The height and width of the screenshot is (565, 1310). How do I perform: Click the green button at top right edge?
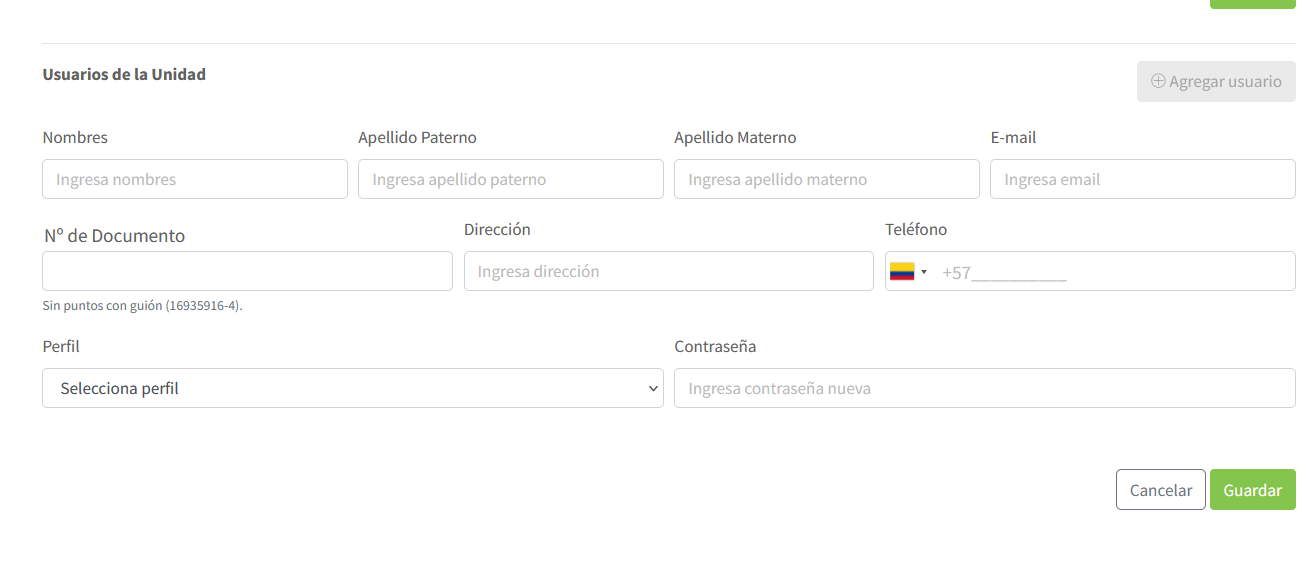tap(1252, 3)
